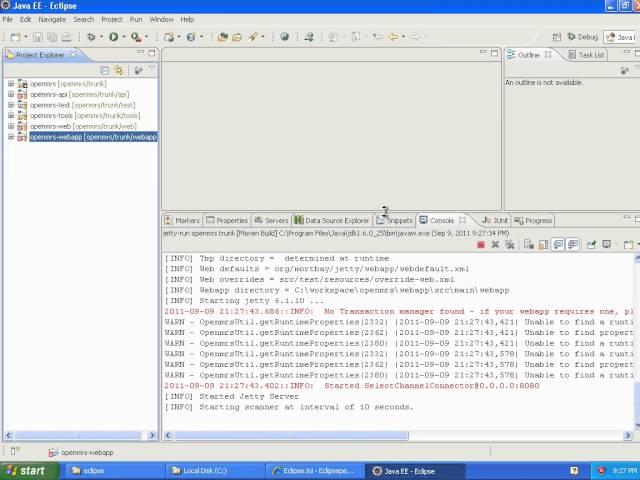Click the Pin Console icon
The height and width of the screenshot is (480, 640).
[x=591, y=244]
